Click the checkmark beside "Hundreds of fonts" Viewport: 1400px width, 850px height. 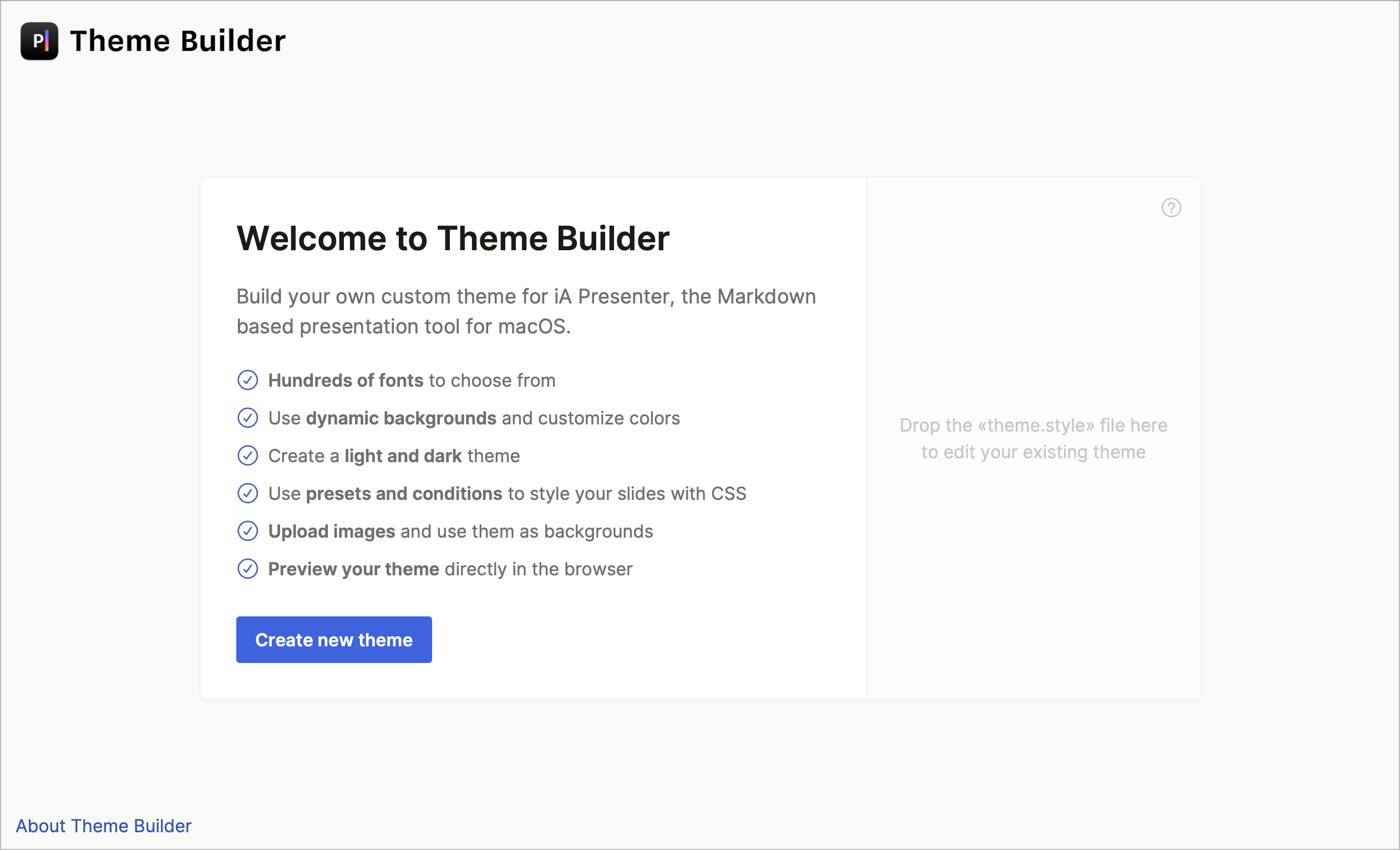coord(248,380)
